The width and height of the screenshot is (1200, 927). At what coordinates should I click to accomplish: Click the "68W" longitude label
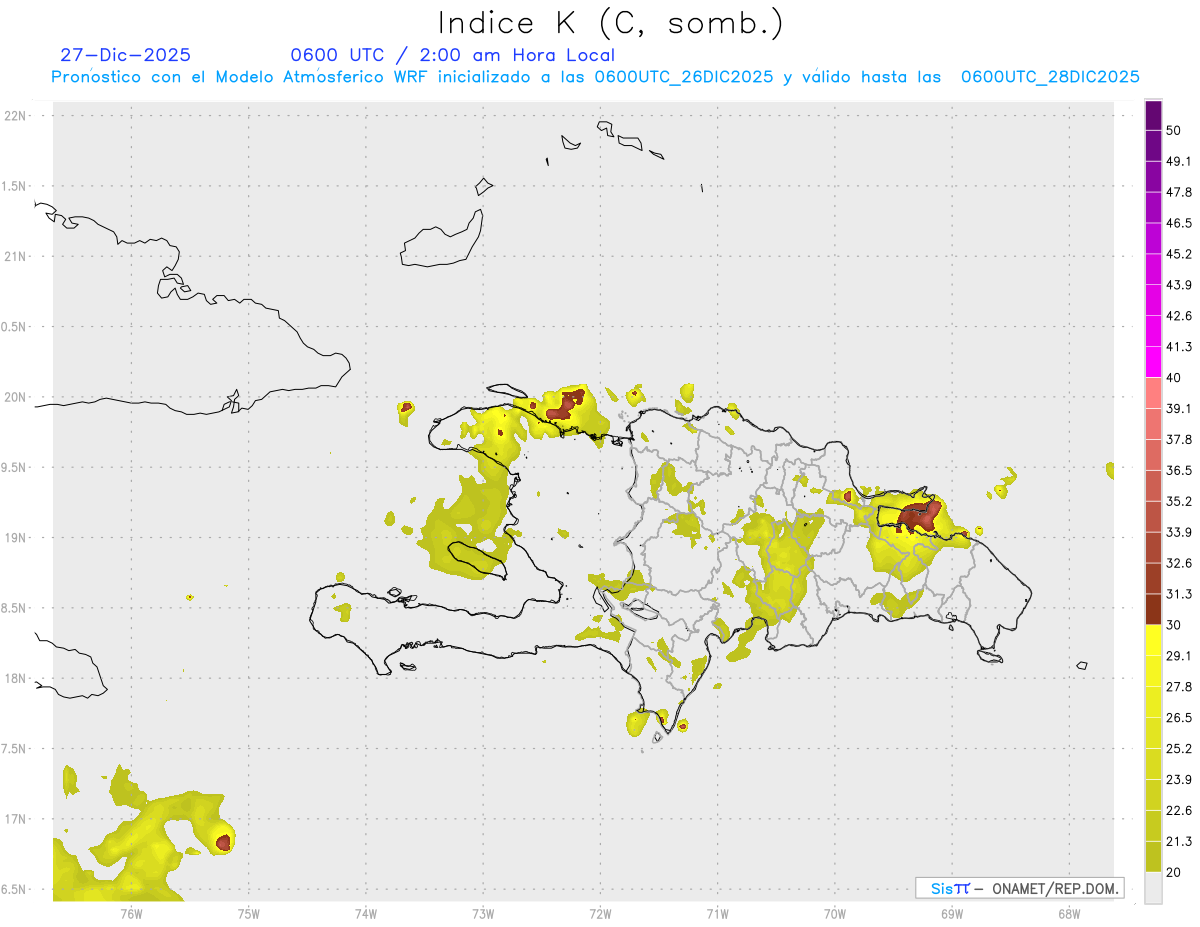[x=1069, y=913]
